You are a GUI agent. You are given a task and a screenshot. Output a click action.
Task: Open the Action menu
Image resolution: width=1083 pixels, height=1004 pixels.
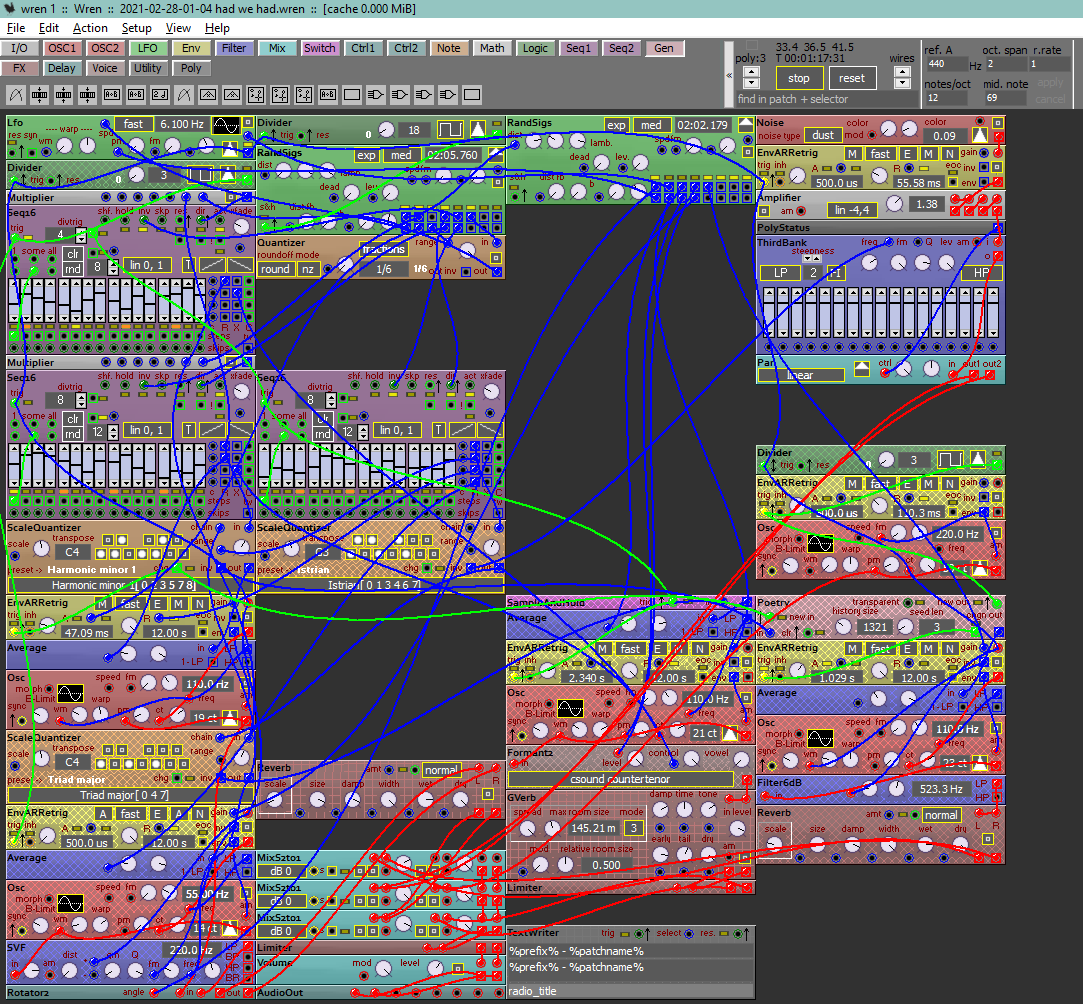pyautogui.click(x=90, y=28)
